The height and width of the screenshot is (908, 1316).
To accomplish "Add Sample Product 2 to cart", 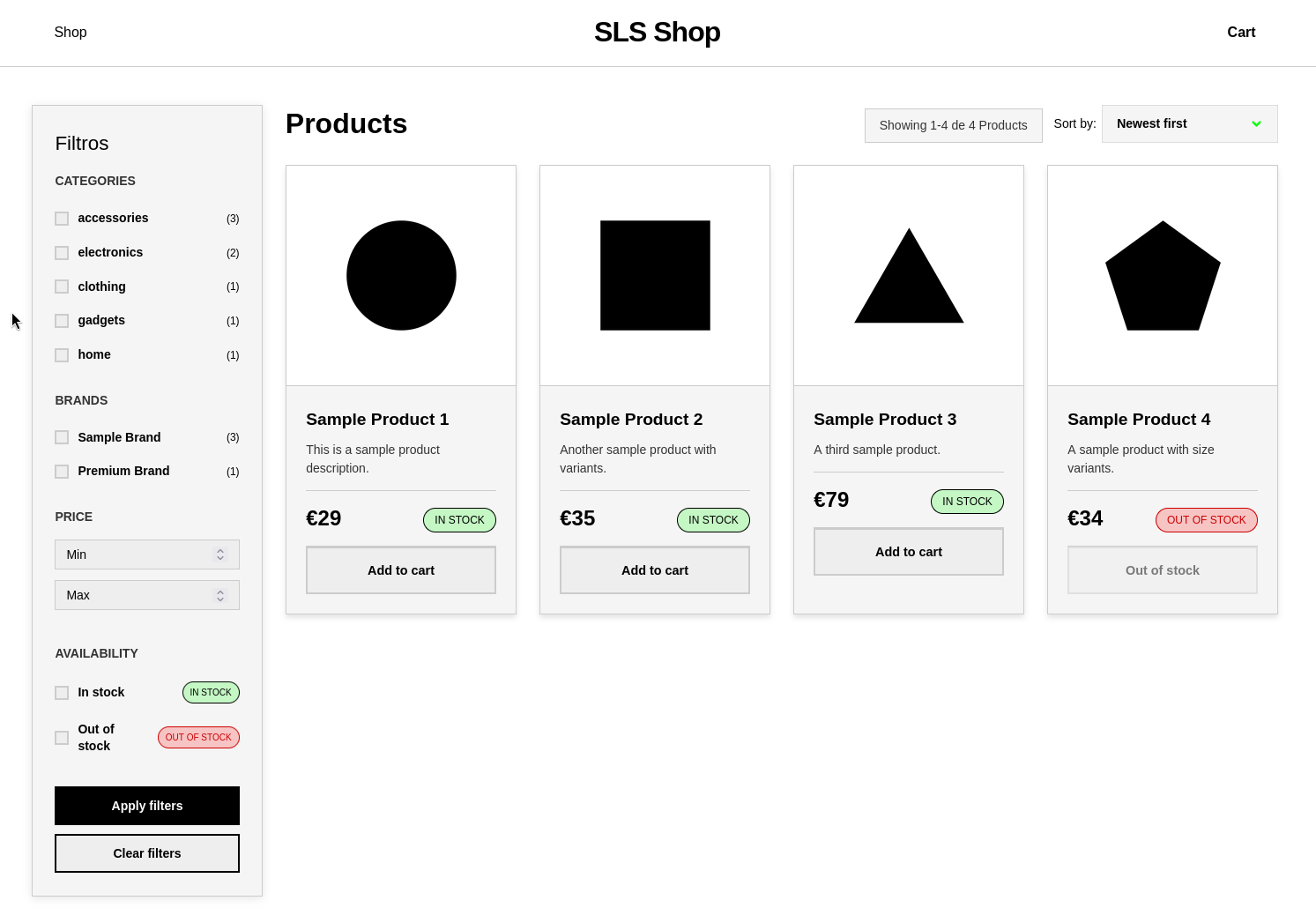I will pos(654,569).
